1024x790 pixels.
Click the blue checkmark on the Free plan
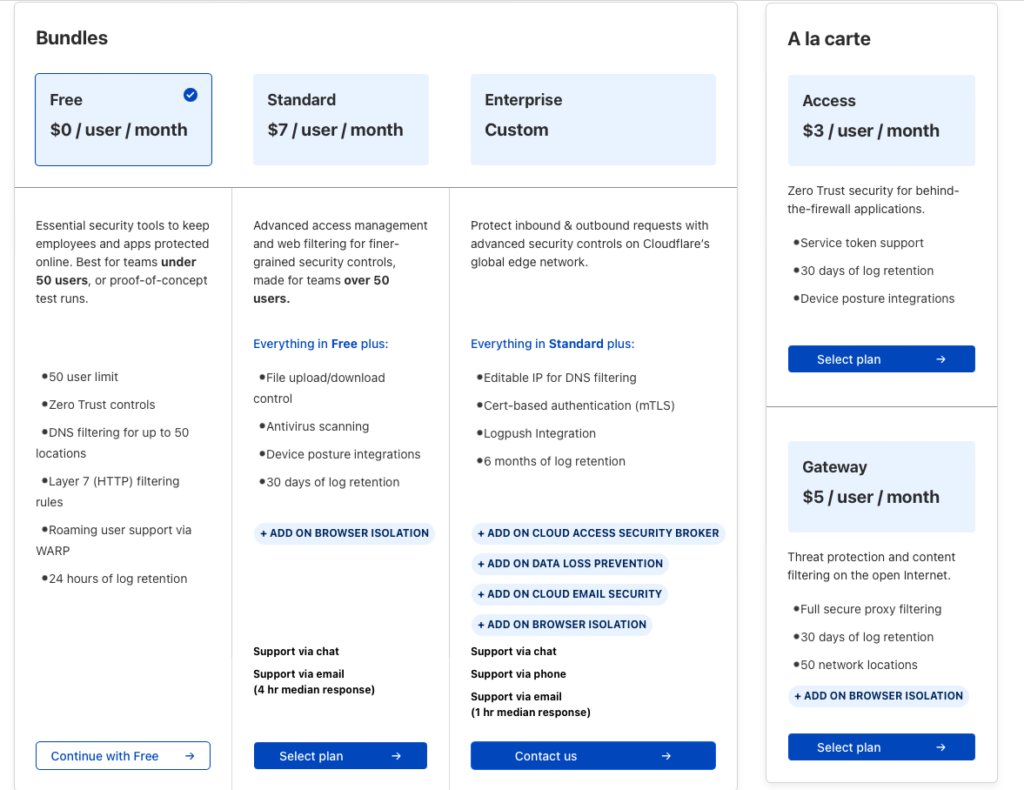[190, 95]
